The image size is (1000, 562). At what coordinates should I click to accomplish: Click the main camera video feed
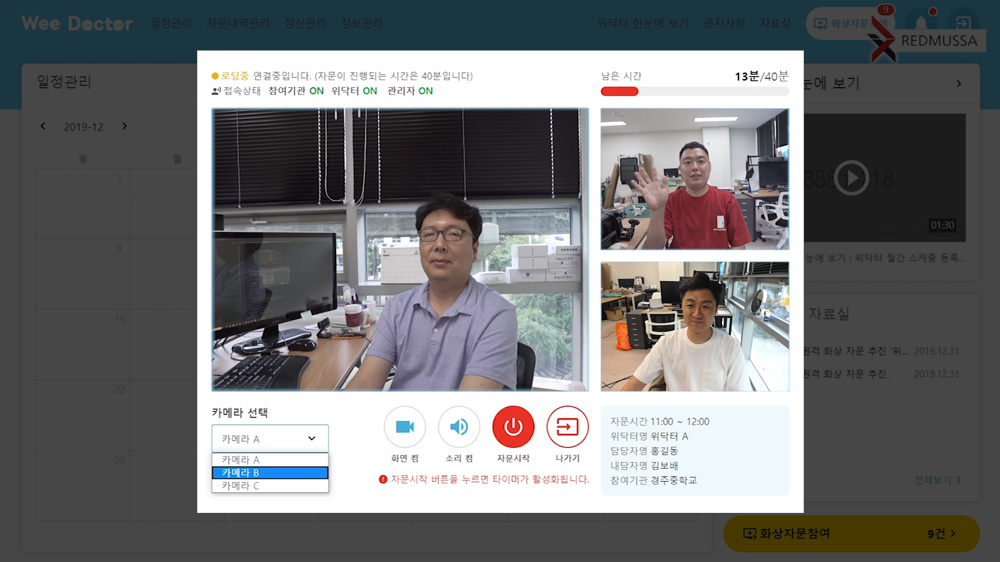(x=400, y=249)
